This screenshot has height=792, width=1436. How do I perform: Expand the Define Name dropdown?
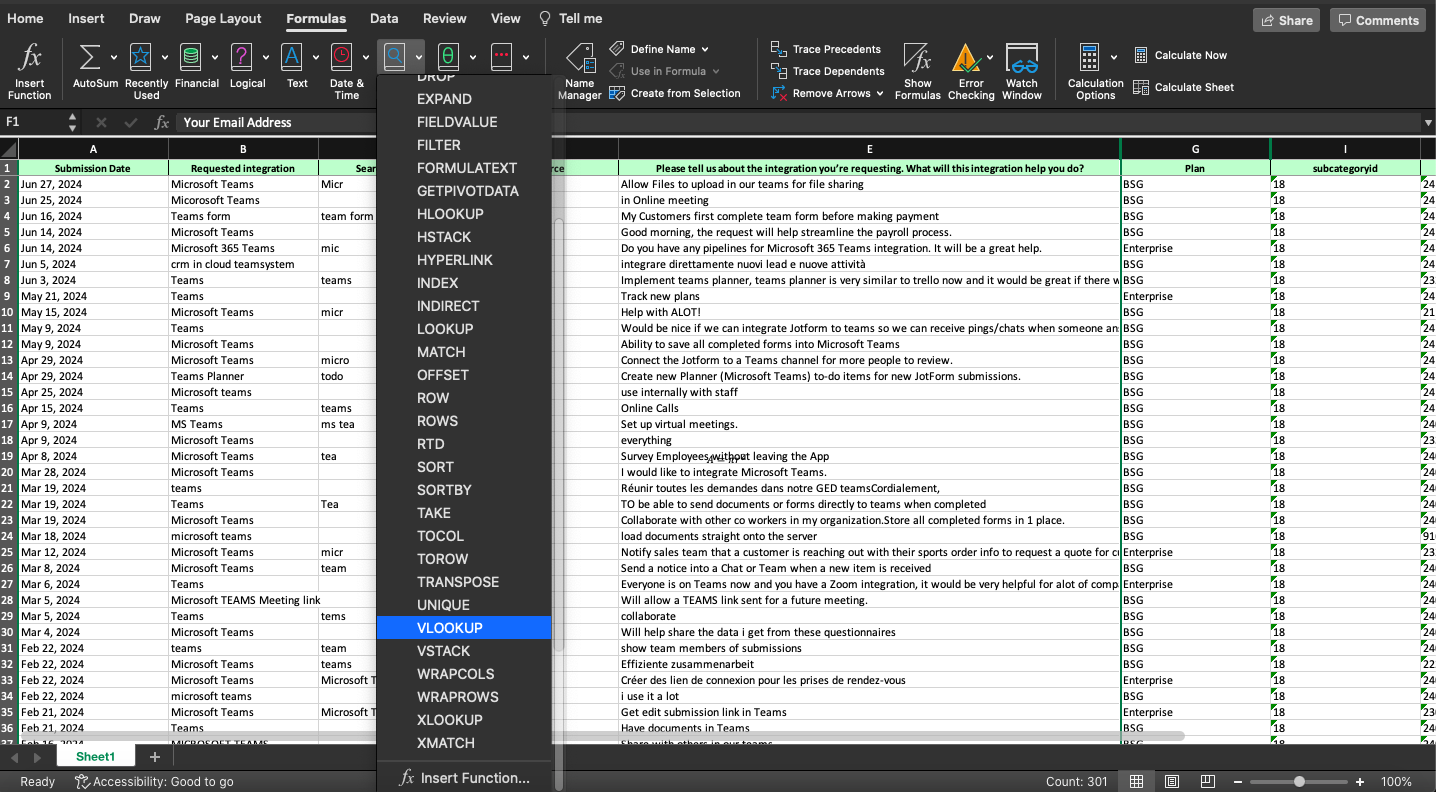[705, 49]
